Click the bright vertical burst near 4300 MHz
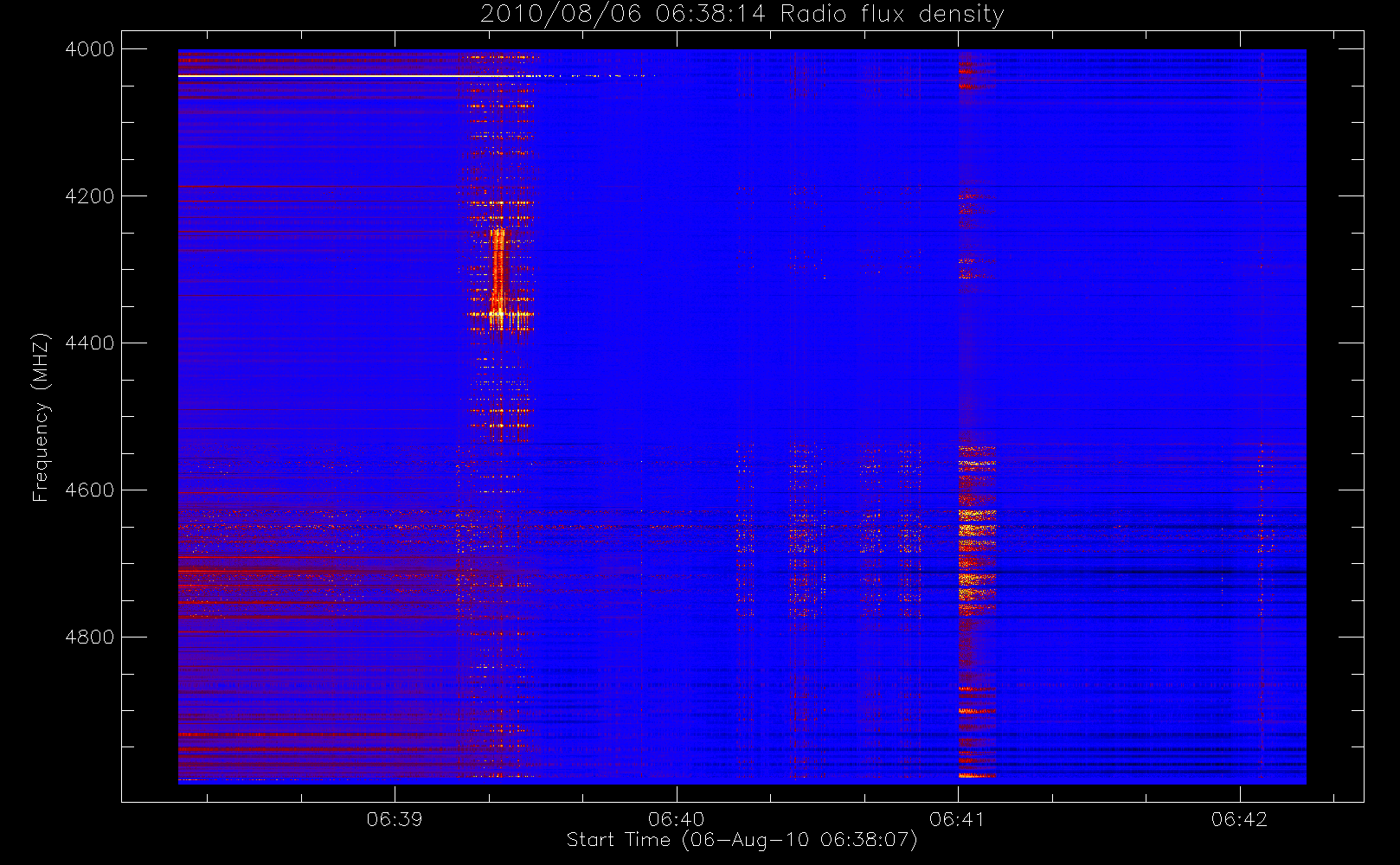The image size is (1400, 865). pyautogui.click(x=498, y=275)
